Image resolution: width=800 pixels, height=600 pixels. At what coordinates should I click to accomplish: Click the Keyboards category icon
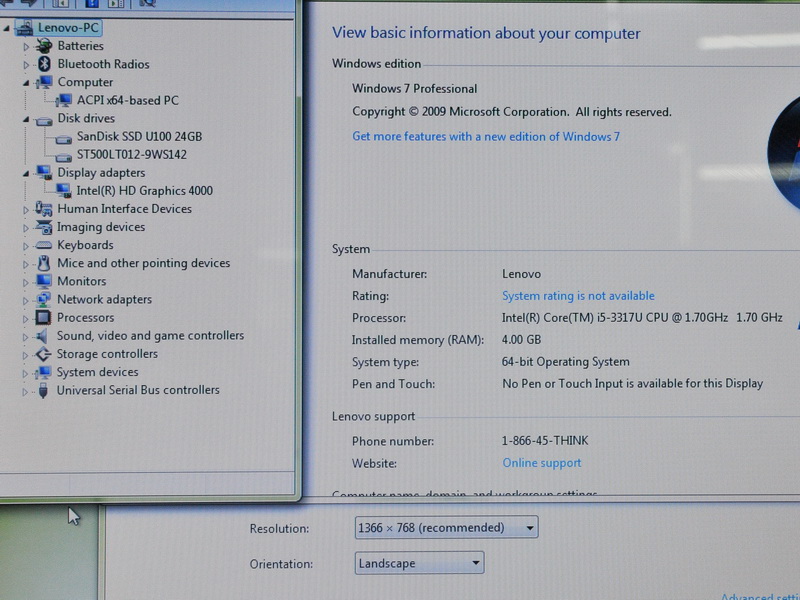tap(43, 245)
